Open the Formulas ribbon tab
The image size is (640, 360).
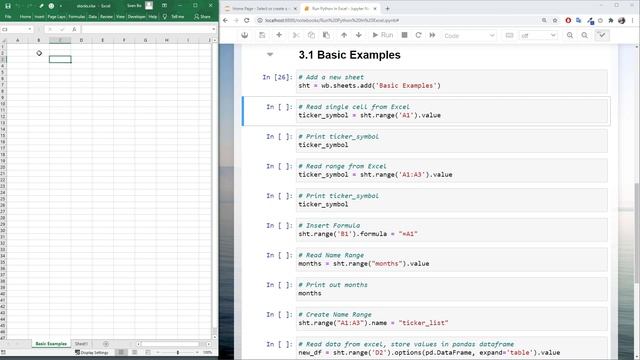(x=77, y=17)
